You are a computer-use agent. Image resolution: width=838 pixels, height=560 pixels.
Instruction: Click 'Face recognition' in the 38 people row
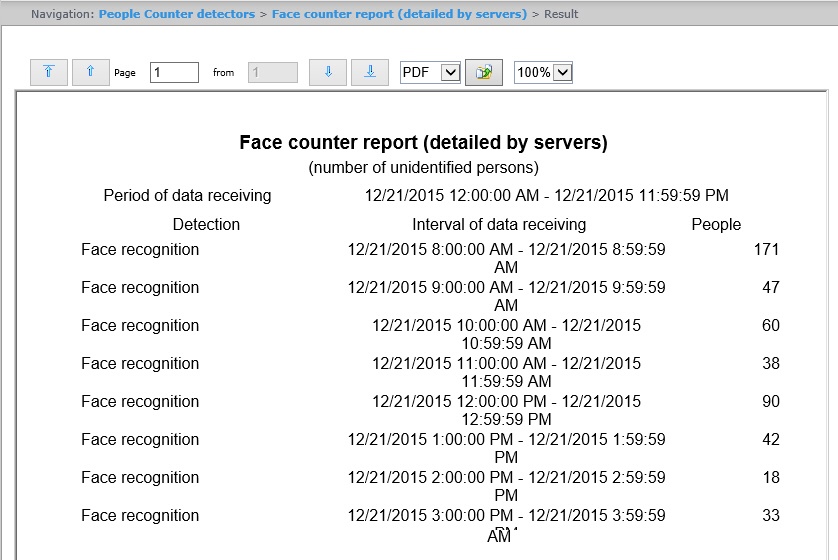click(x=140, y=363)
